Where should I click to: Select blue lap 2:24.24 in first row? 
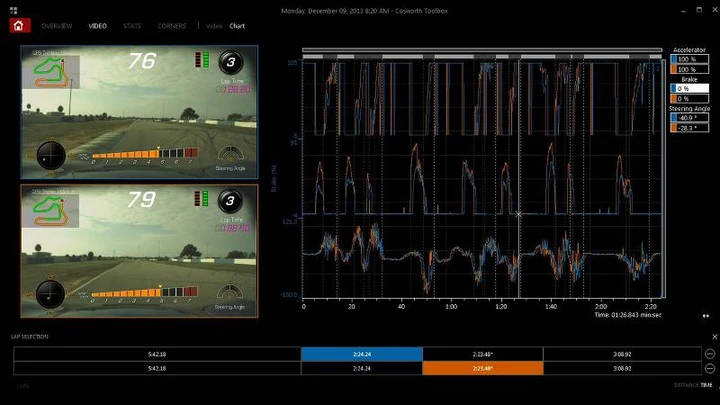tap(362, 354)
